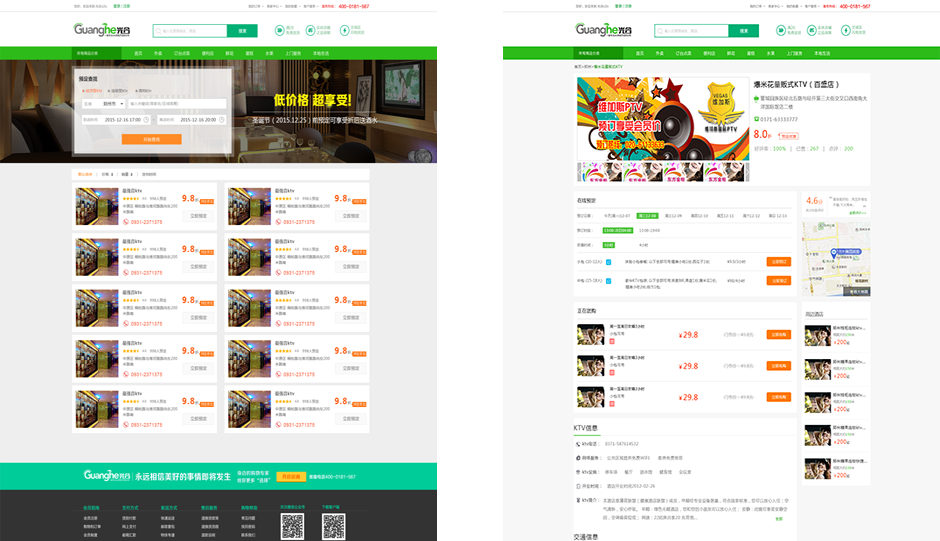Open 外卖 in the left page navigation bar

pos(158,53)
